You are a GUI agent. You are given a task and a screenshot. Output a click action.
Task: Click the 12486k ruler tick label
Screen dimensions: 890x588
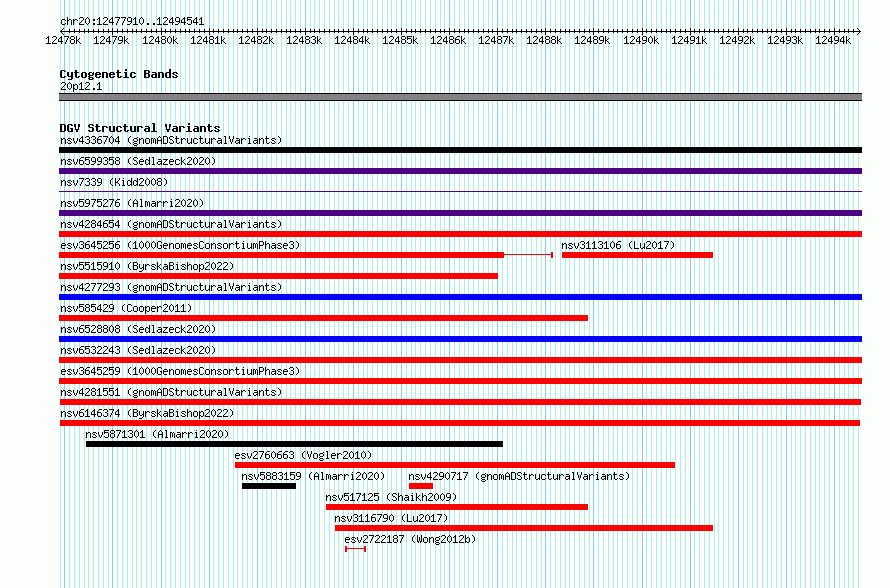[x=448, y=40]
